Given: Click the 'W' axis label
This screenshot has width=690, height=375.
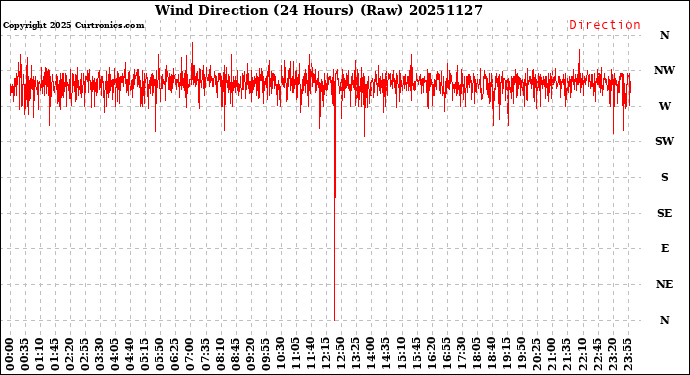Looking at the screenshot, I should click(x=664, y=106).
